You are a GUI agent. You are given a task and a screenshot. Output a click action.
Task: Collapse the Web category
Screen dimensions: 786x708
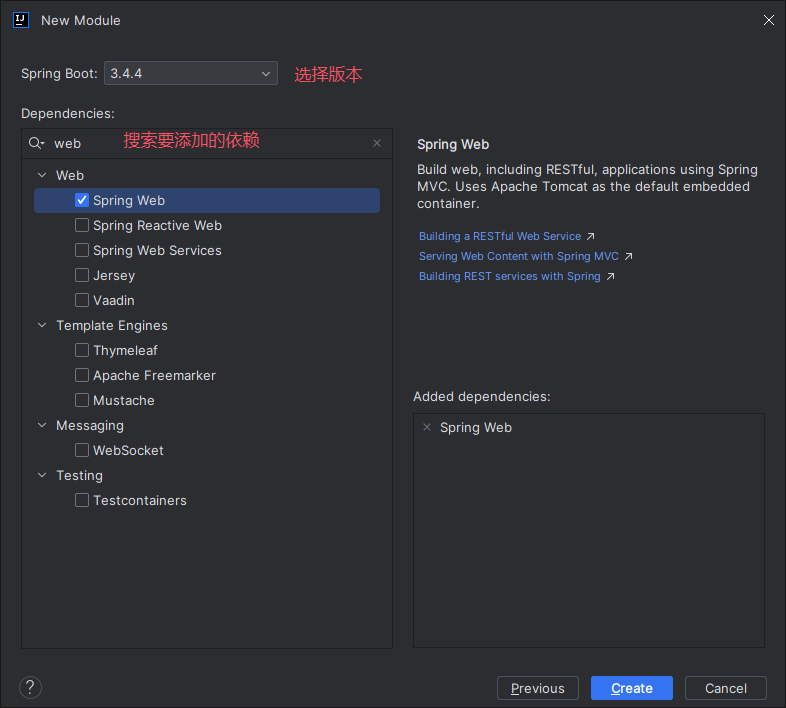pos(42,175)
